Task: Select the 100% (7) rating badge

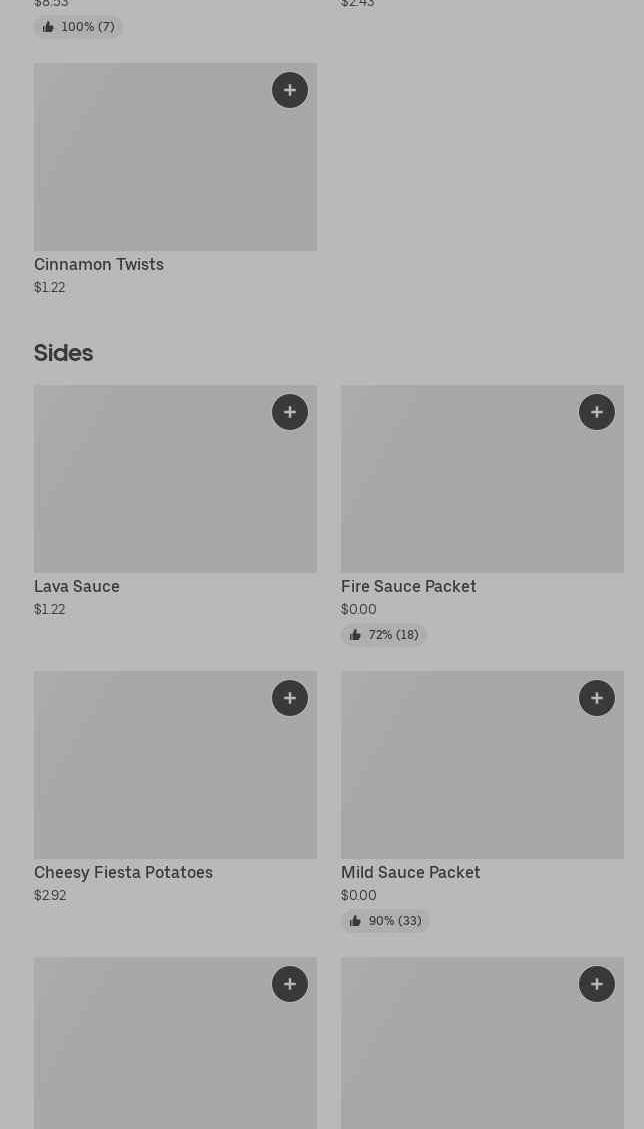Action: [78, 27]
